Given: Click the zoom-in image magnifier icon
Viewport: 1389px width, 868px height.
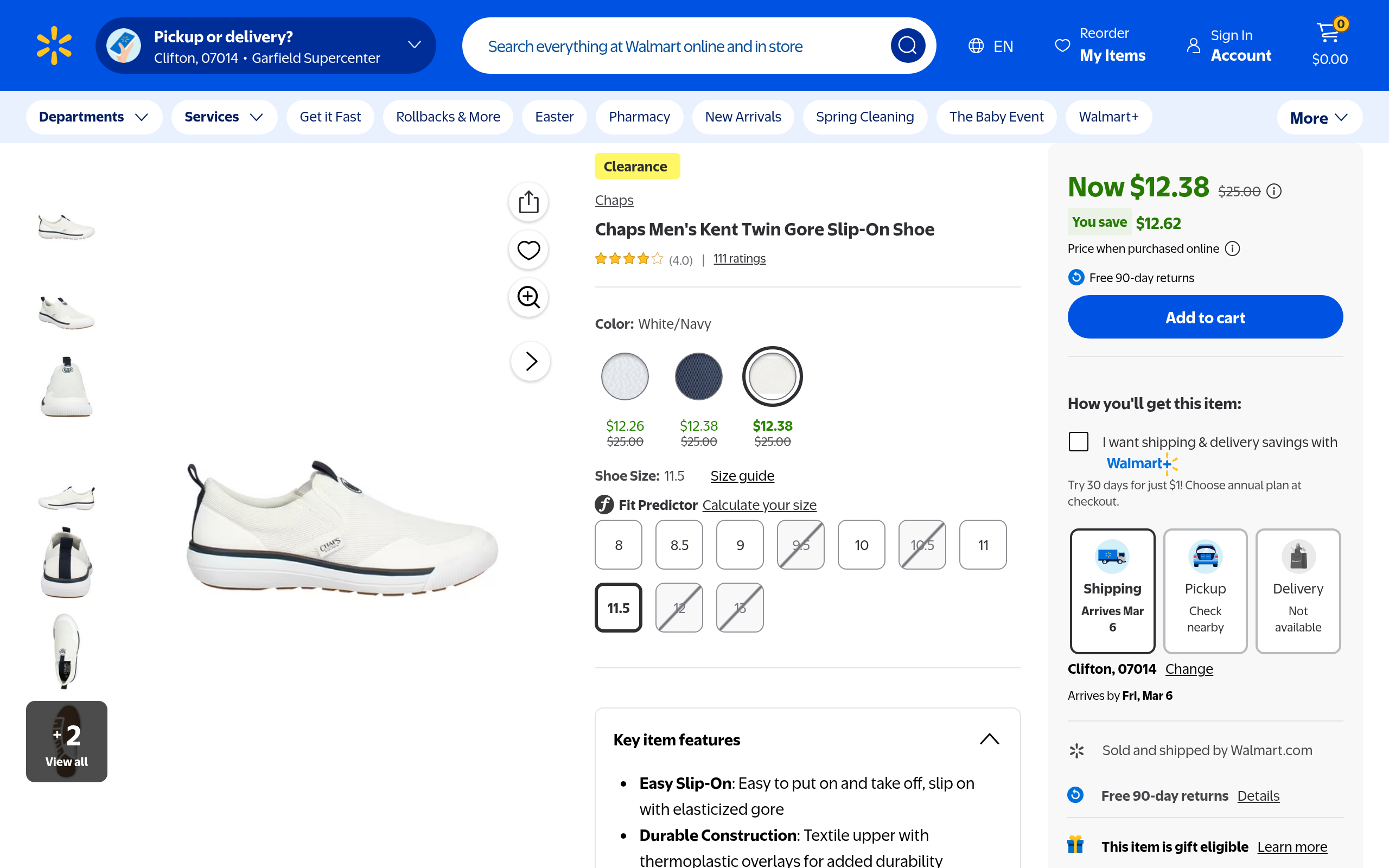Looking at the screenshot, I should (x=528, y=297).
